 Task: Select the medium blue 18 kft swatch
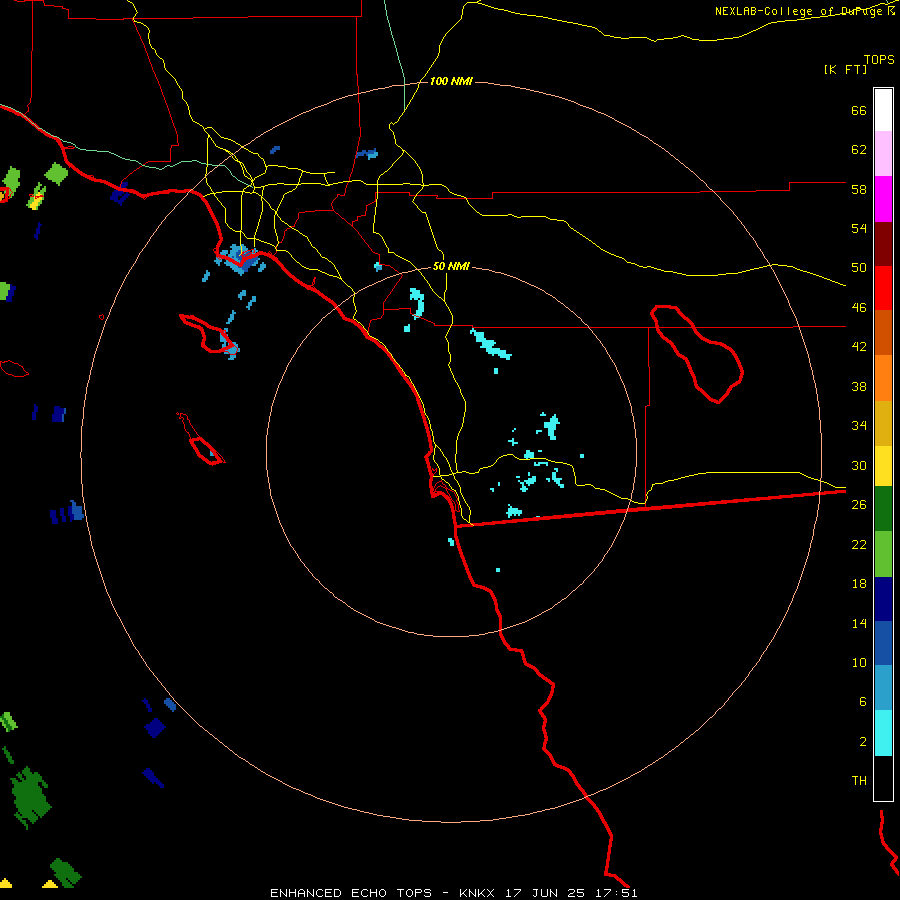click(x=883, y=643)
